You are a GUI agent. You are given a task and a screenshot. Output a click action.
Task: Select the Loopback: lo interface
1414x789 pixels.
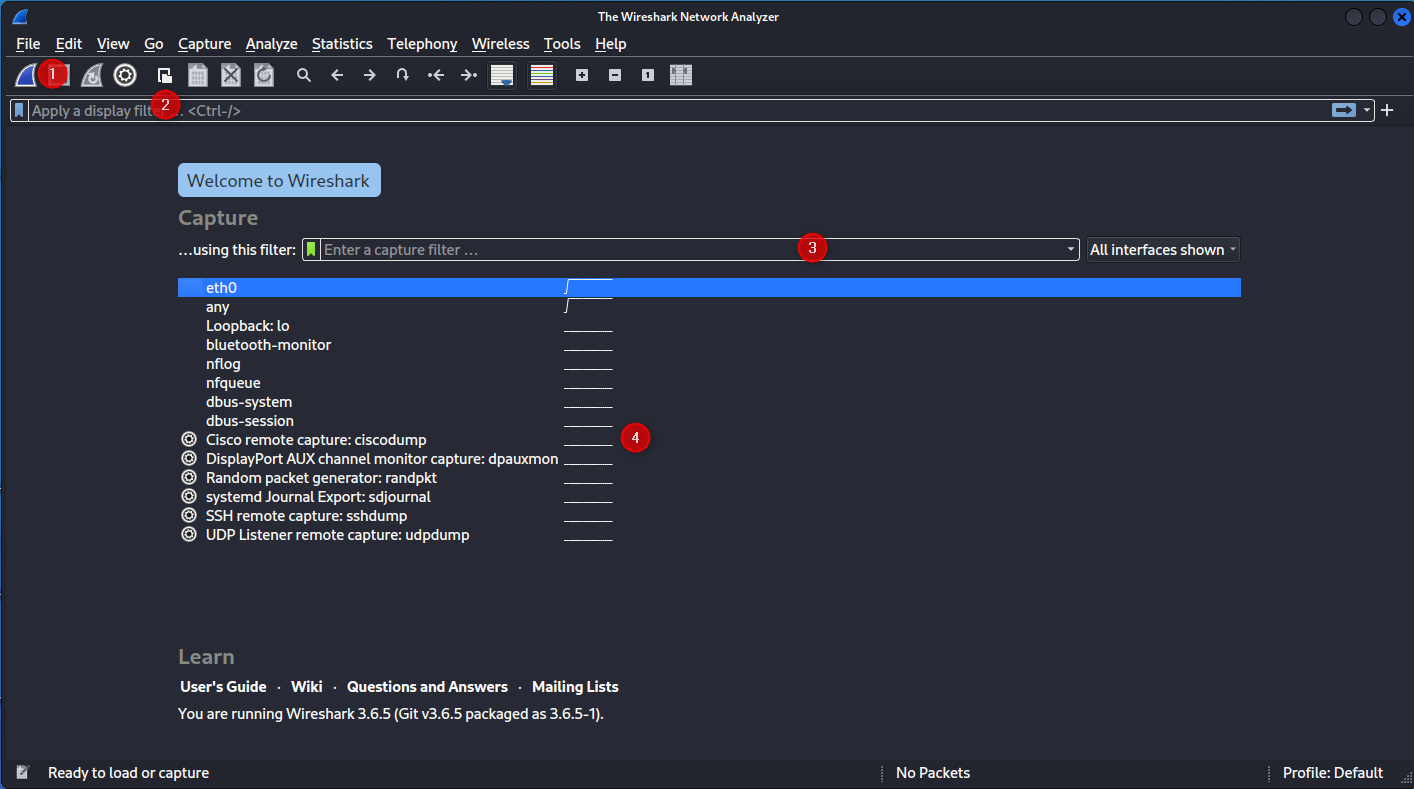point(247,326)
